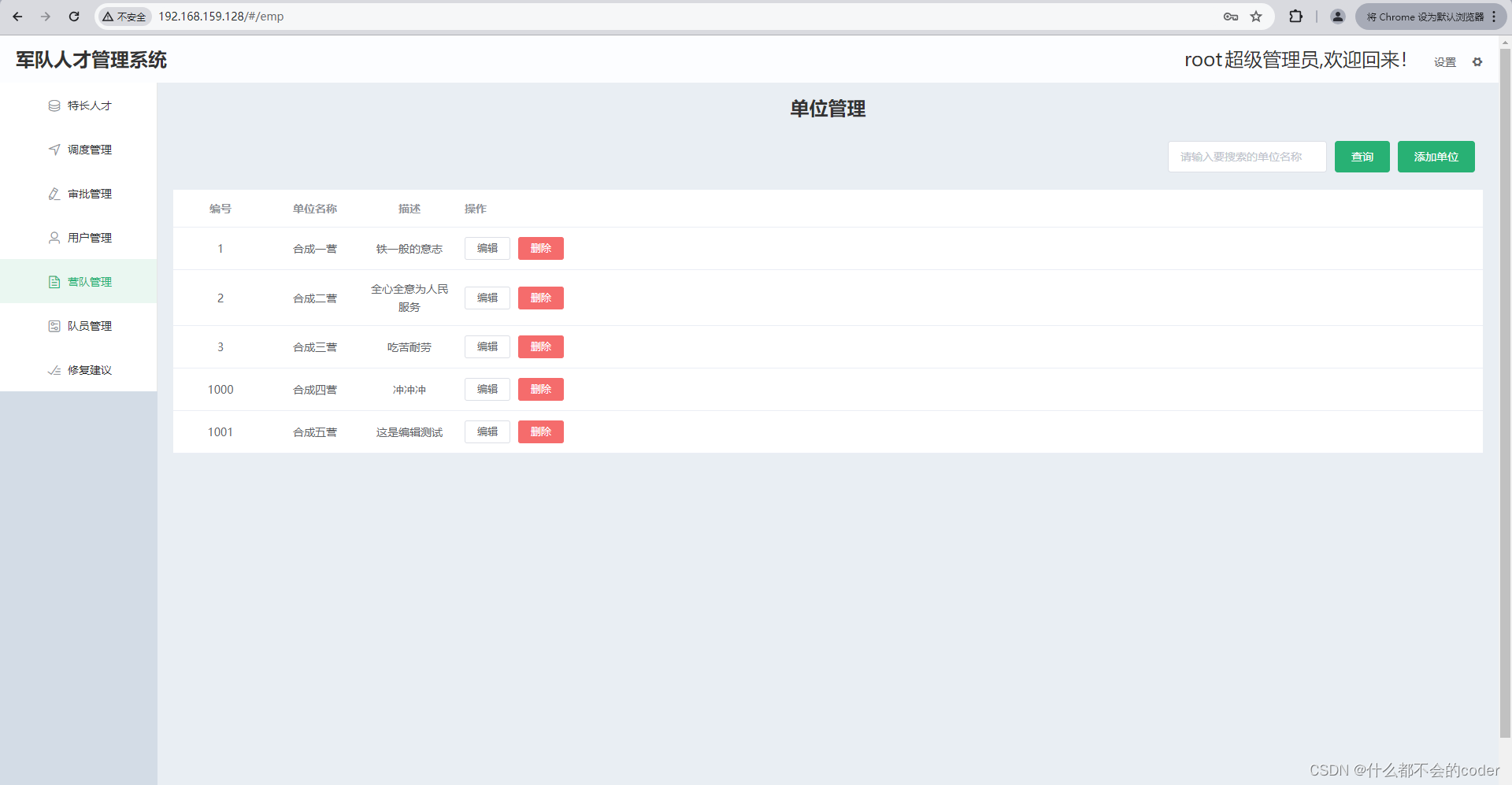Click the 修复建议 checklist icon
The width and height of the screenshot is (1512, 785).
click(x=54, y=370)
